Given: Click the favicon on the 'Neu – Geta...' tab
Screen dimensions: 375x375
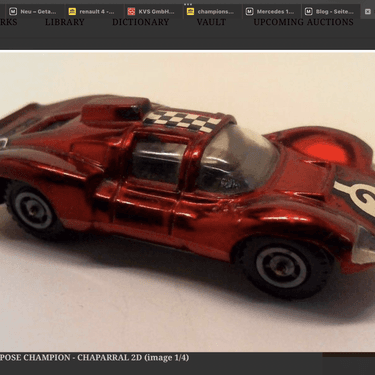Looking at the screenshot, I should click(x=13, y=12).
